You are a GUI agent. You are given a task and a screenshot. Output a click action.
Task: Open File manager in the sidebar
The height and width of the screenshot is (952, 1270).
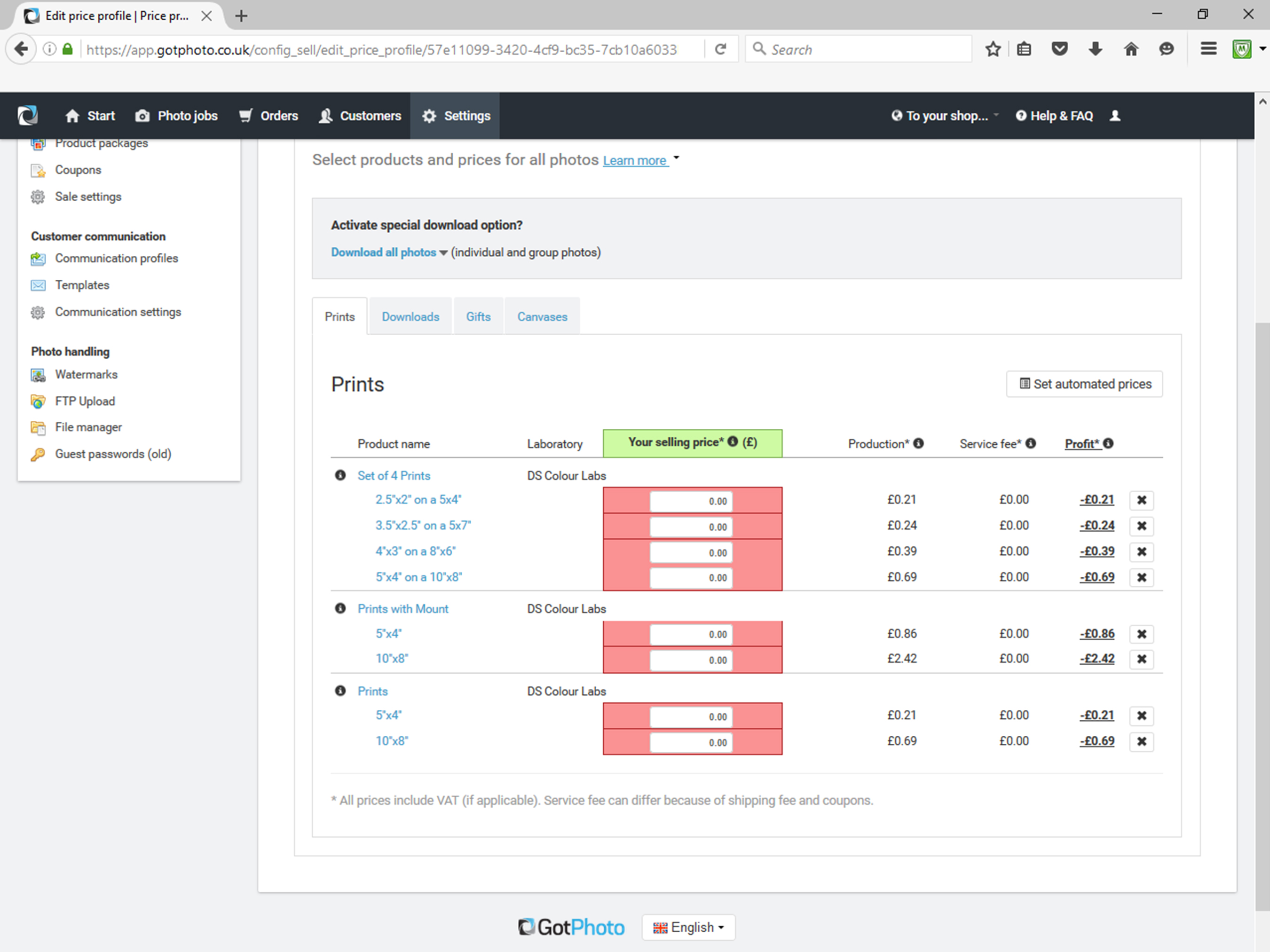(88, 427)
